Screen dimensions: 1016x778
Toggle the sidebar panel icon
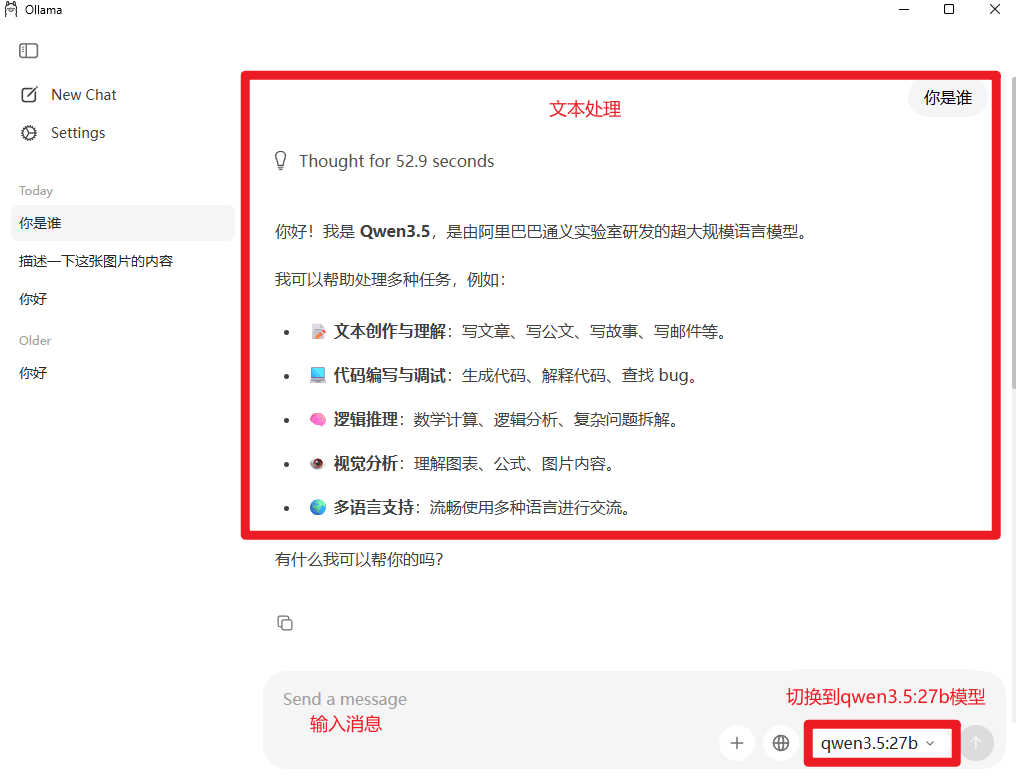(28, 50)
